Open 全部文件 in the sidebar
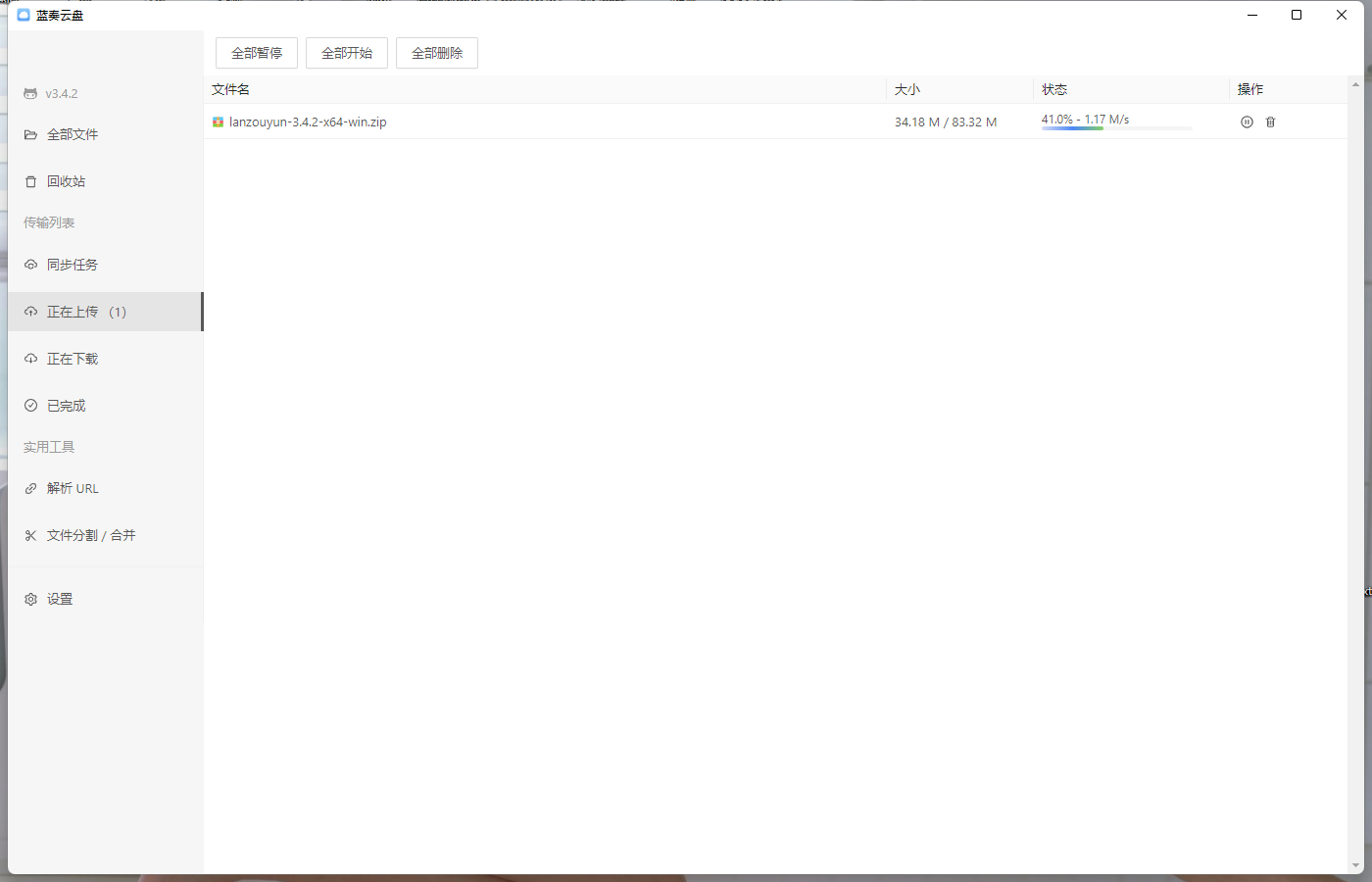1372x882 pixels. coord(105,134)
